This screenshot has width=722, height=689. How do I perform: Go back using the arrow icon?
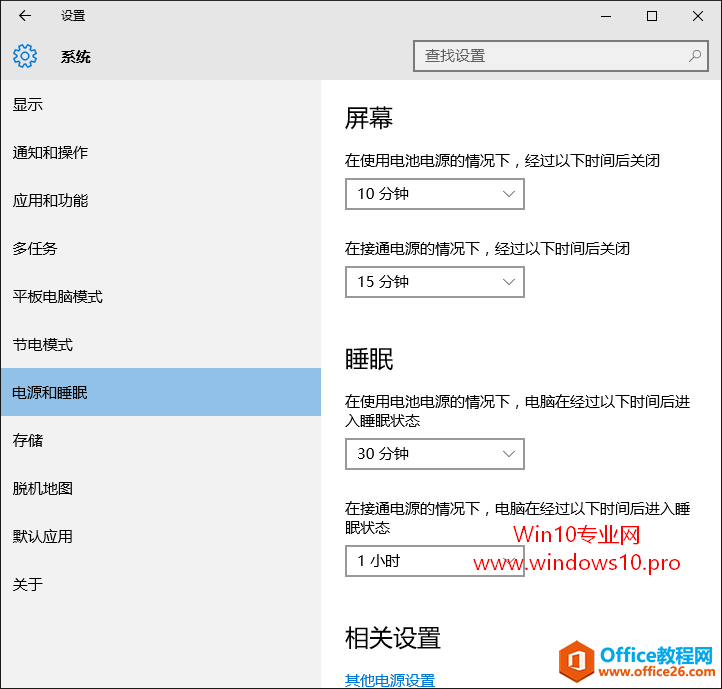(25, 16)
